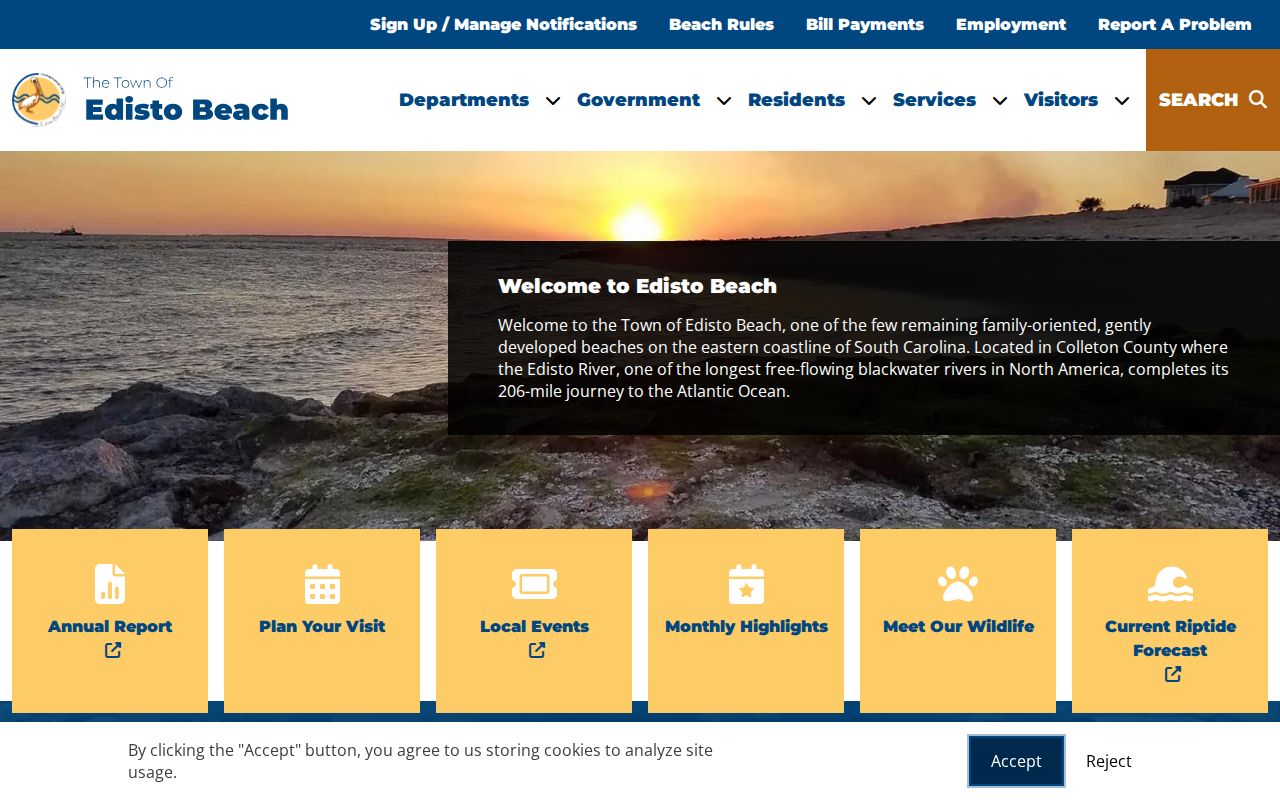Click the Welcome to Edisto Beach heading

(x=637, y=286)
